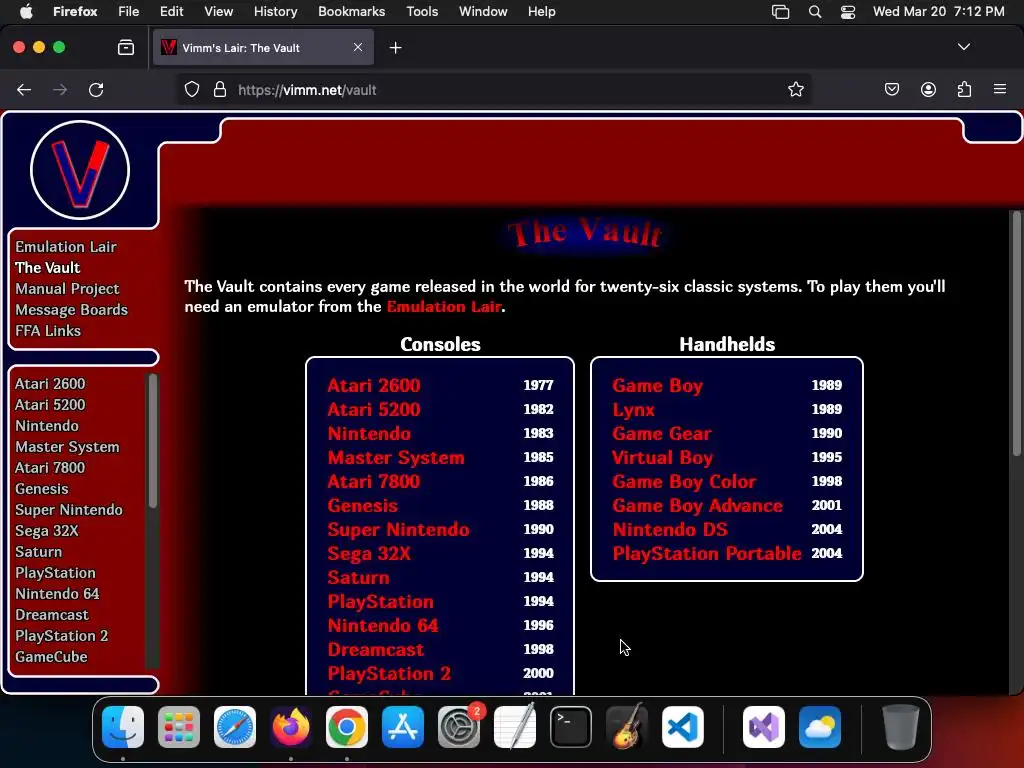Click Emulation Lair link in intro text
The width and height of the screenshot is (1024, 768).
coord(444,306)
